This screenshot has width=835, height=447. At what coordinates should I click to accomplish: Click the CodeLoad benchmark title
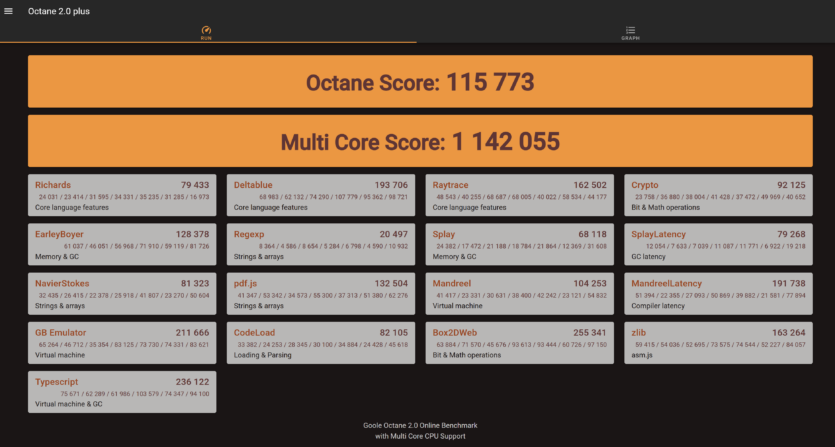tap(254, 332)
